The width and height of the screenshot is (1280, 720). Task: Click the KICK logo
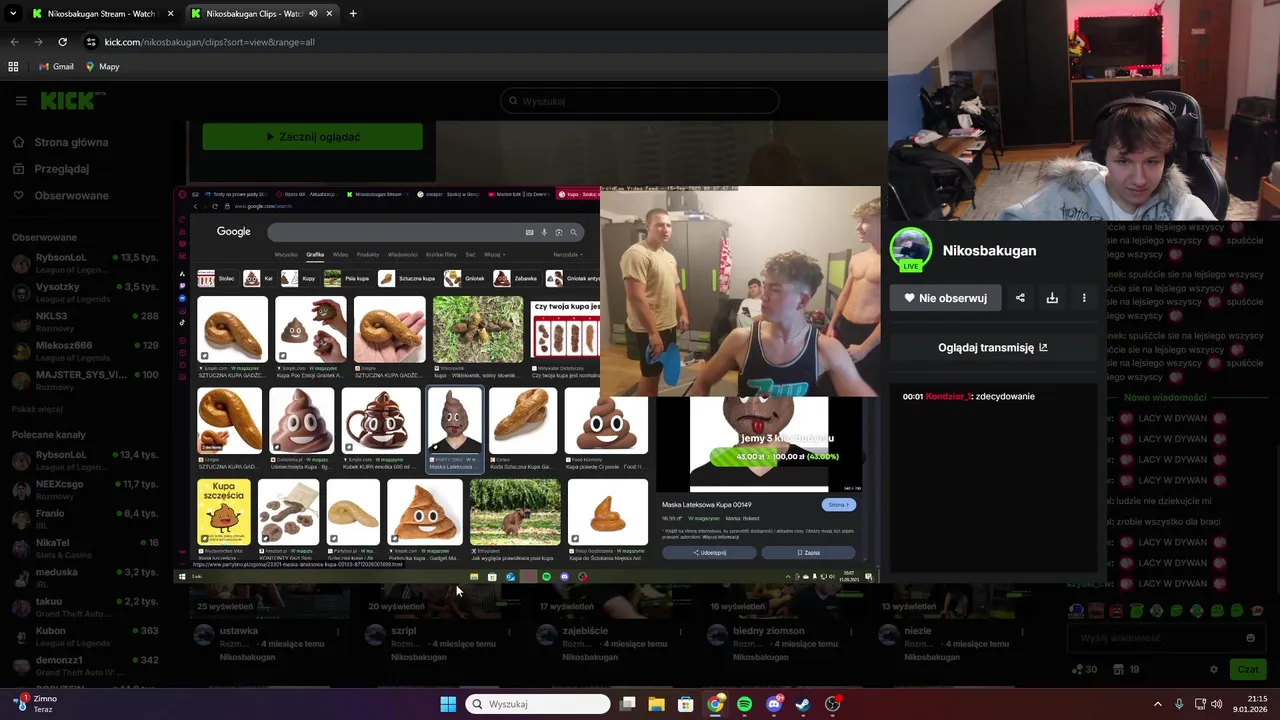click(72, 100)
